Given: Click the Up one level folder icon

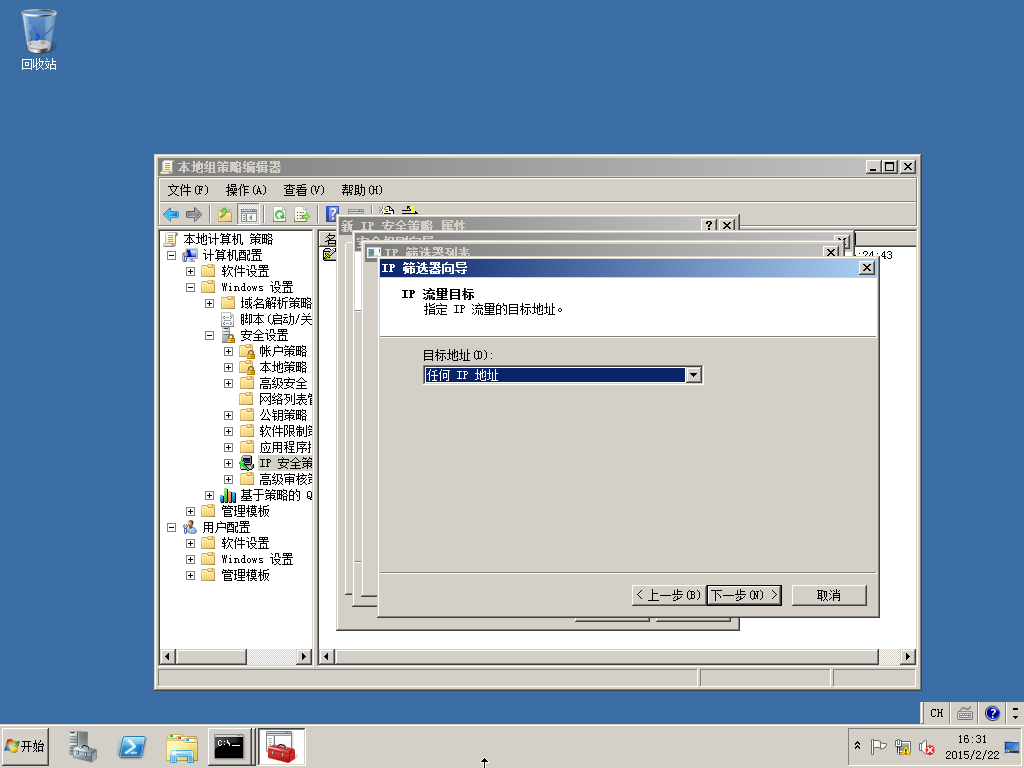Looking at the screenshot, I should pyautogui.click(x=225, y=214).
